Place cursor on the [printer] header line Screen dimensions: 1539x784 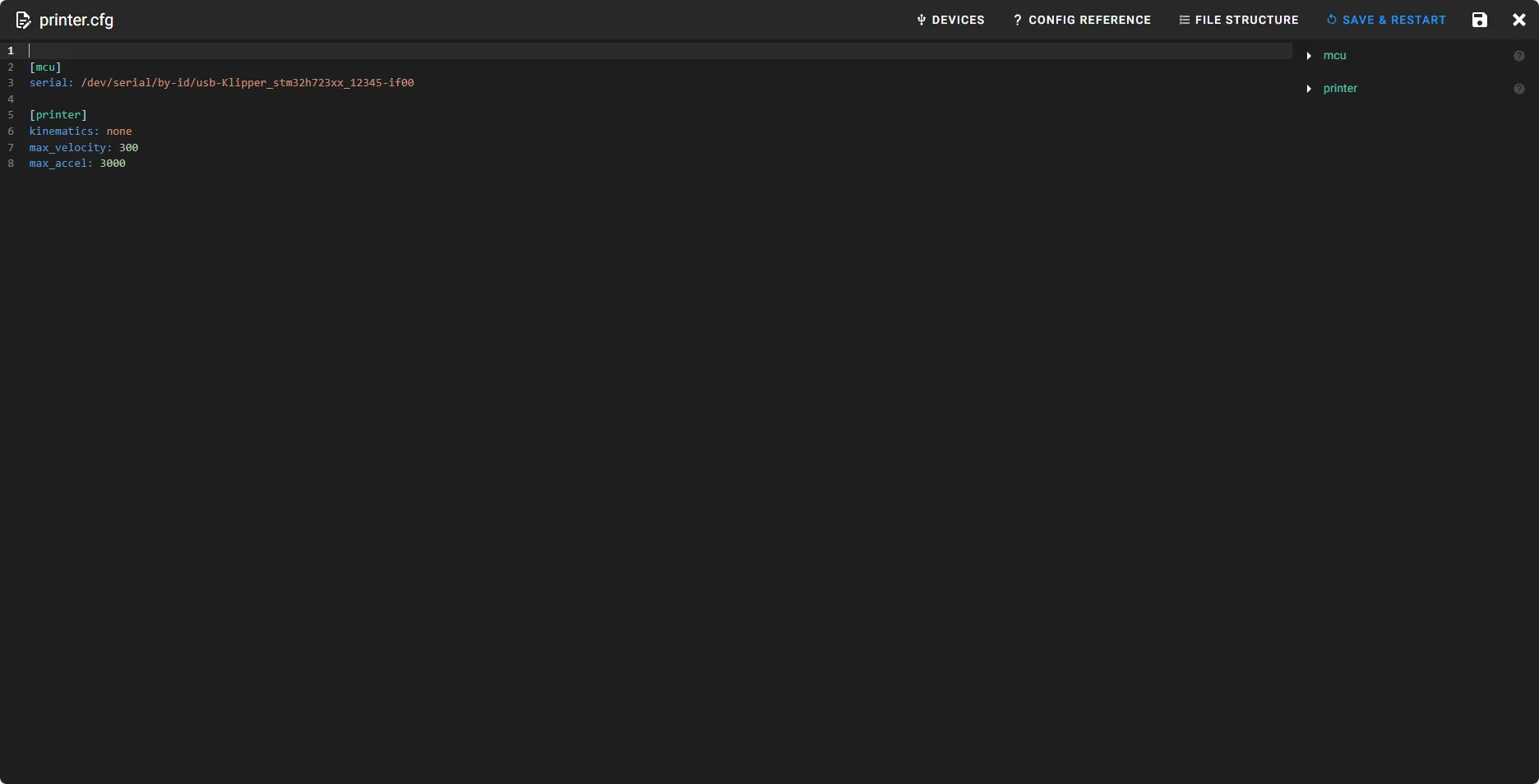click(58, 115)
